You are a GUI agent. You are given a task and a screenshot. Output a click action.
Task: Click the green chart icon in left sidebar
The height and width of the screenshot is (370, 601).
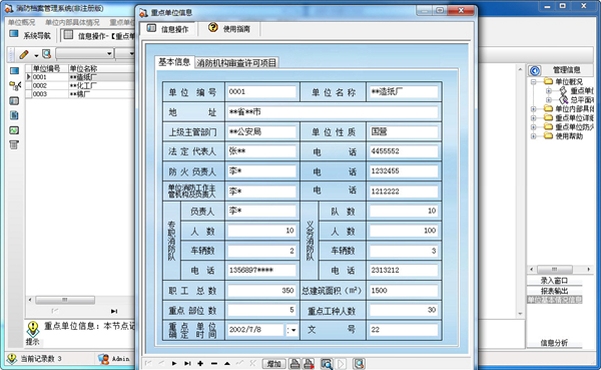point(14,130)
